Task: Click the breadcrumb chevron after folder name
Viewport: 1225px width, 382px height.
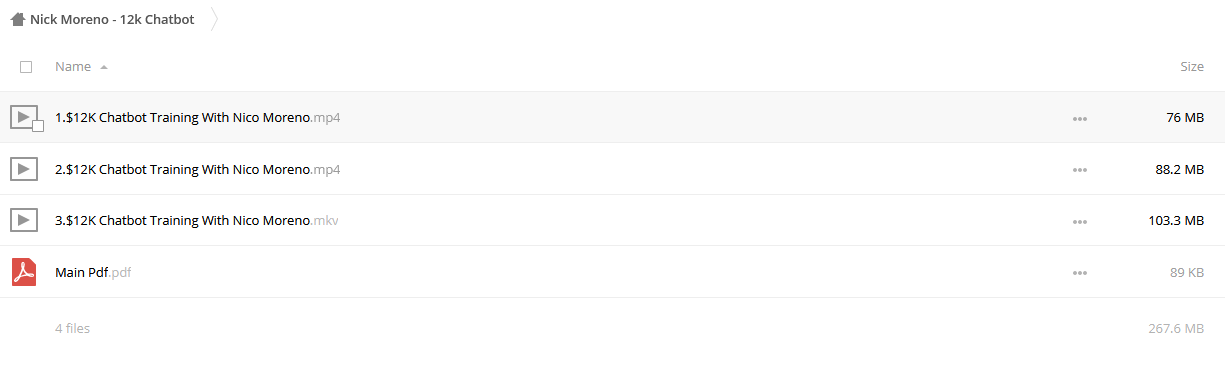Action: coord(214,19)
